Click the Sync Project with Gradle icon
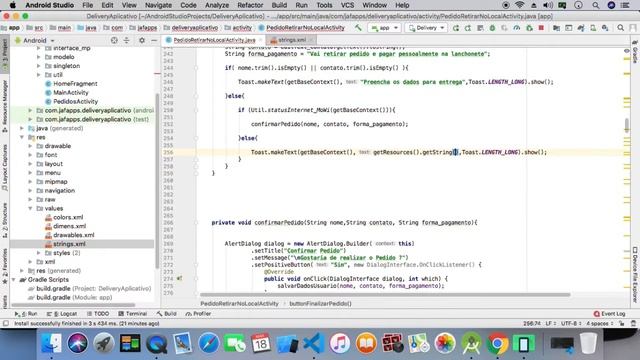The image size is (640, 360). tap(581, 28)
